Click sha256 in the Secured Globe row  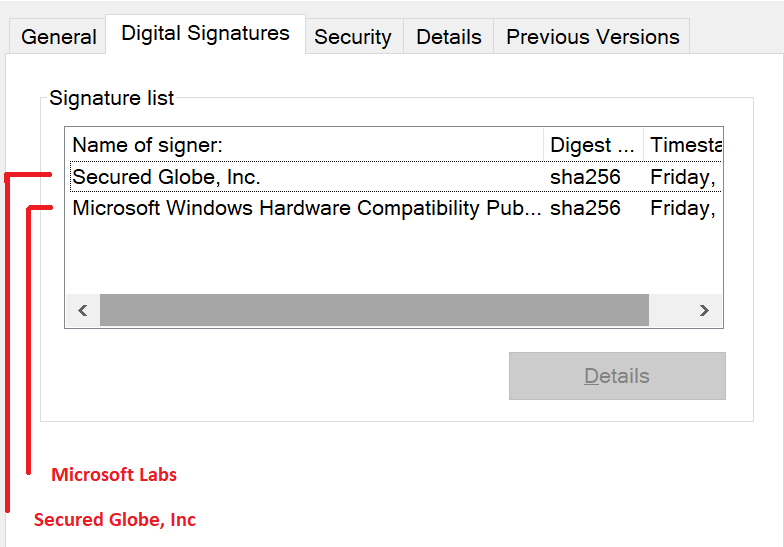(x=585, y=177)
